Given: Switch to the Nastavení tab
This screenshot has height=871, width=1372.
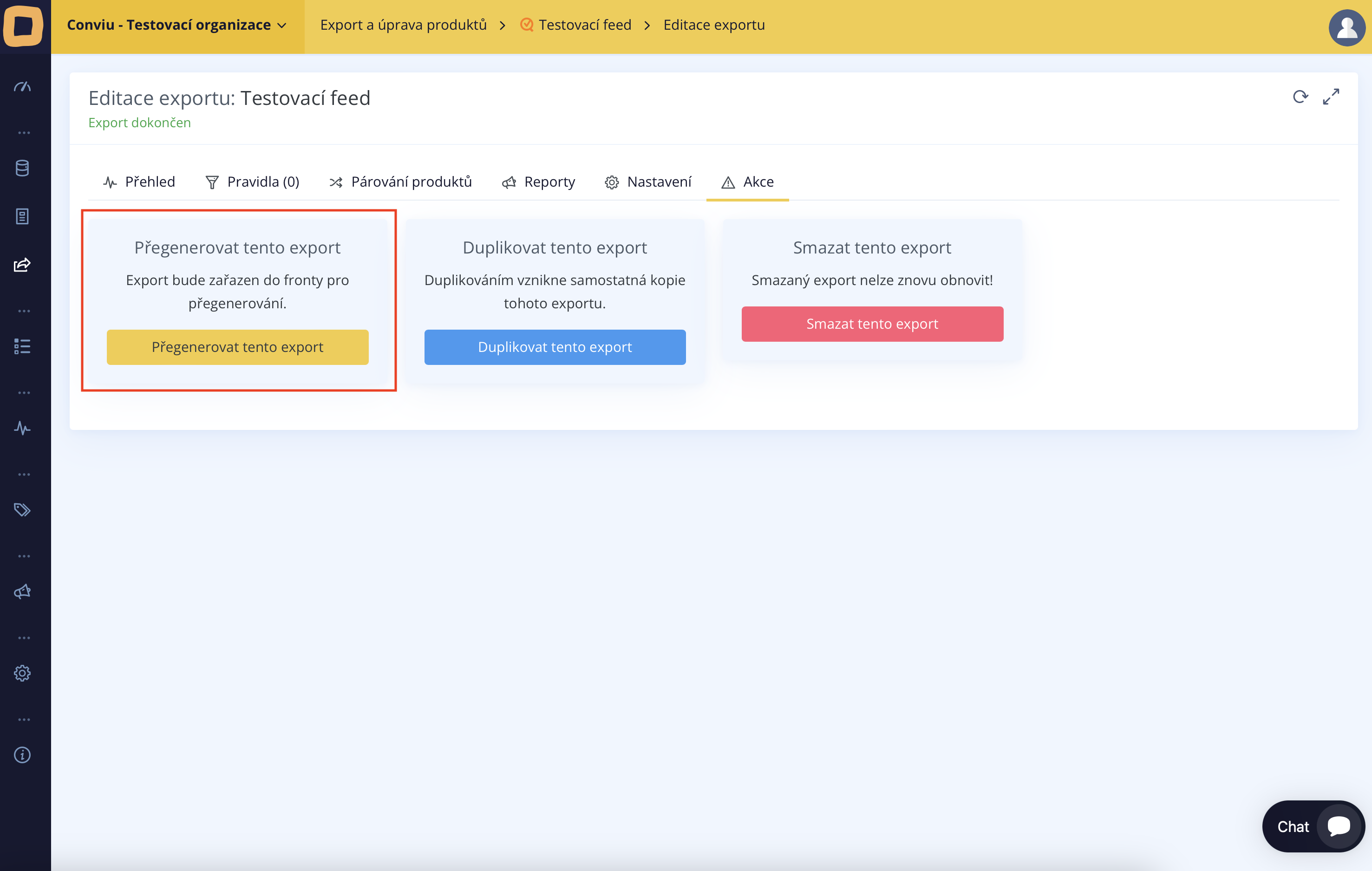Looking at the screenshot, I should pyautogui.click(x=648, y=182).
